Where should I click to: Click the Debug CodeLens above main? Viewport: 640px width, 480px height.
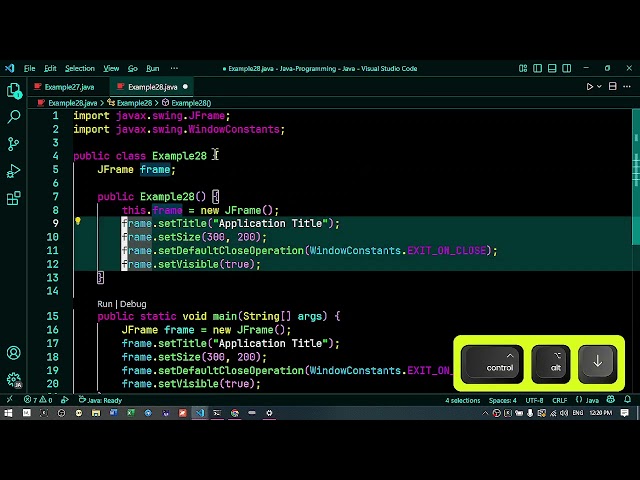pyautogui.click(x=133, y=304)
